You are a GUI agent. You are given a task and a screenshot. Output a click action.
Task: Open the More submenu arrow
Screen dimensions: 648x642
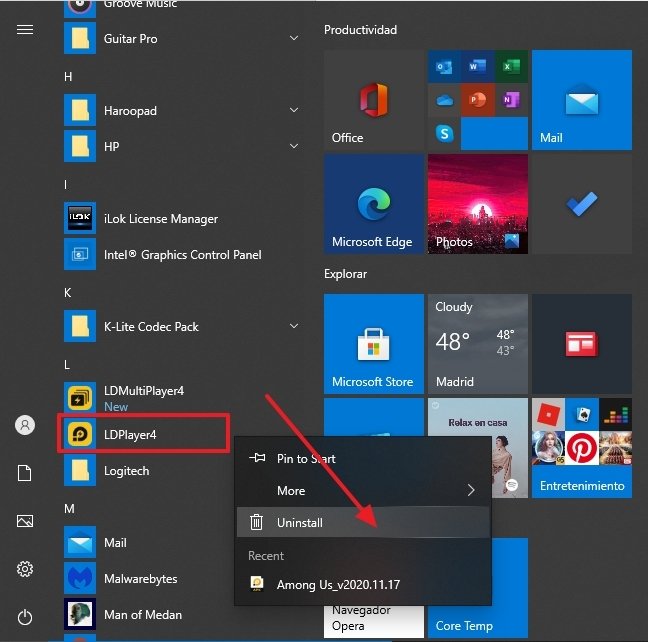click(471, 490)
